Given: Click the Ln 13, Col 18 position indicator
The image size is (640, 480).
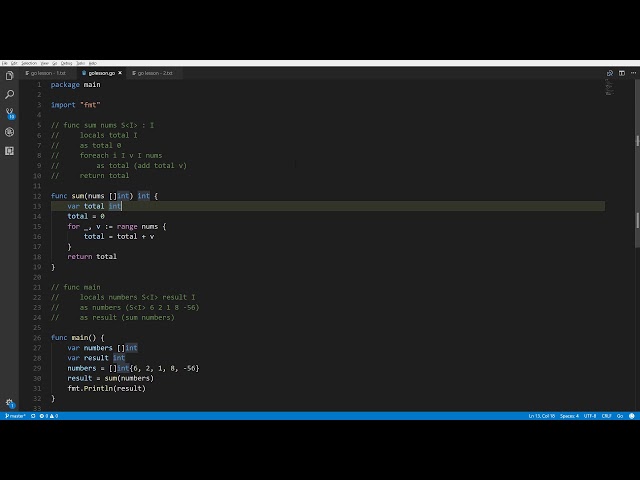Looking at the screenshot, I should click(543, 415).
